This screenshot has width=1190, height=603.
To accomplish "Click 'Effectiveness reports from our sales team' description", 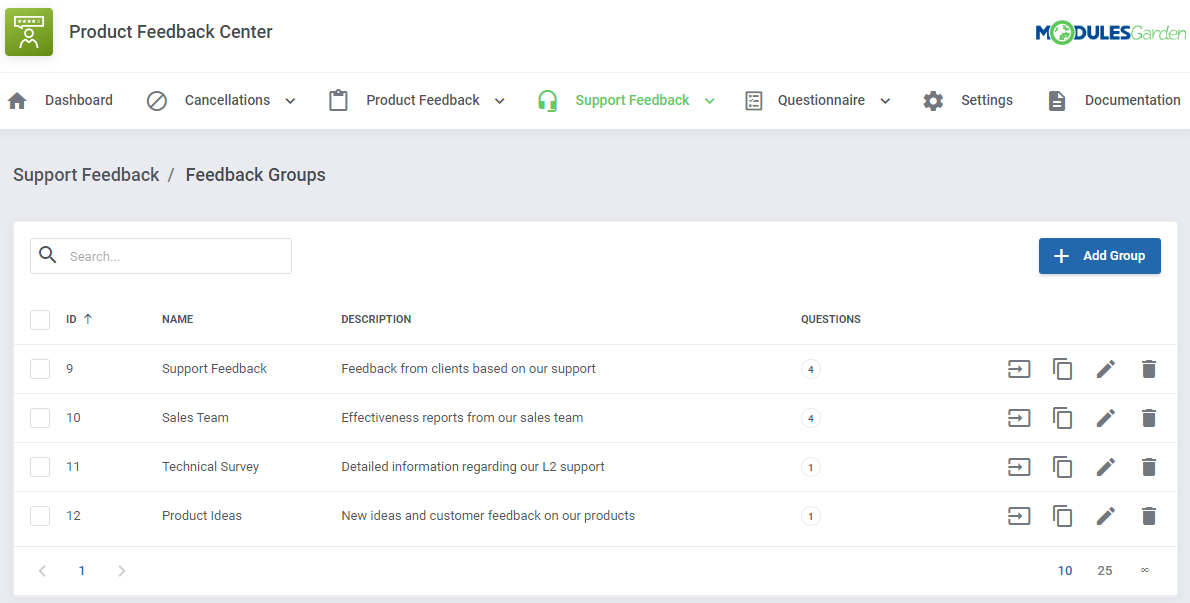I will tap(462, 417).
